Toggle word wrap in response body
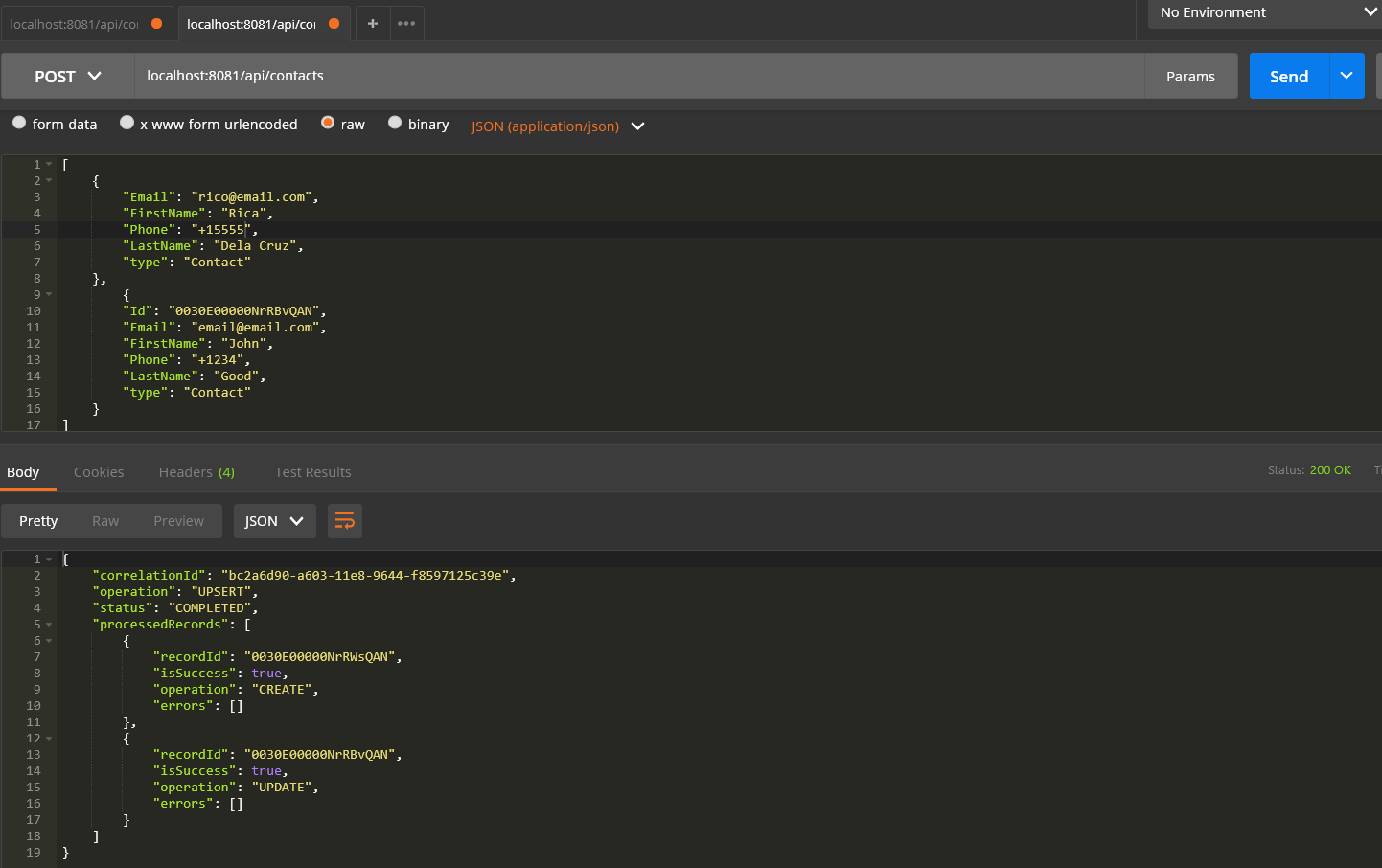 [x=344, y=521]
